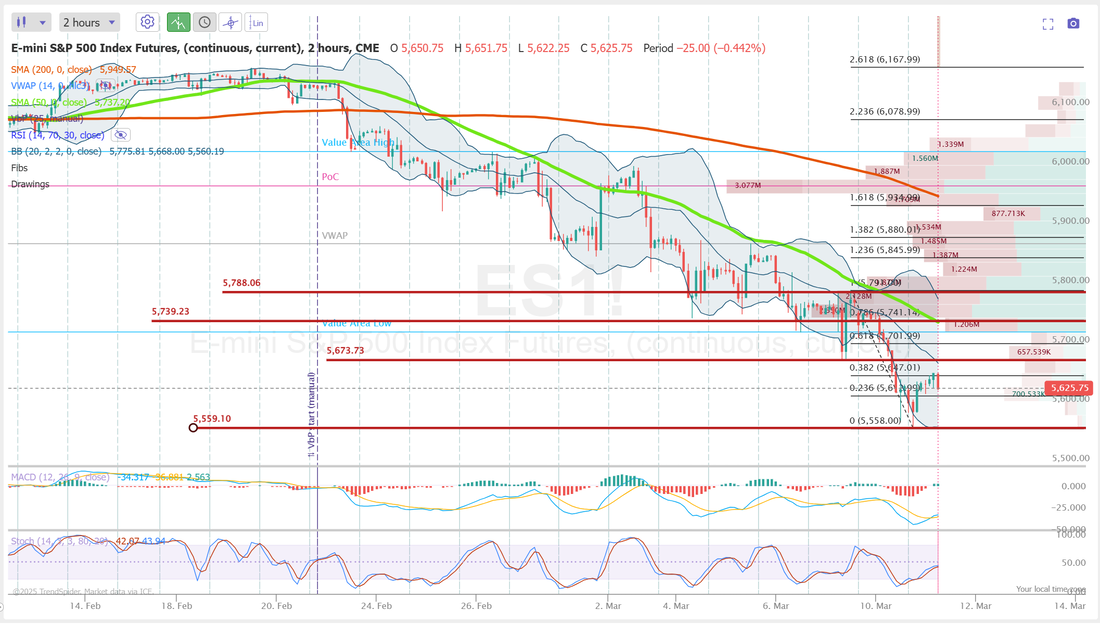Click the 24. Feb date axis label
This screenshot has width=1100, height=635.
376,606
